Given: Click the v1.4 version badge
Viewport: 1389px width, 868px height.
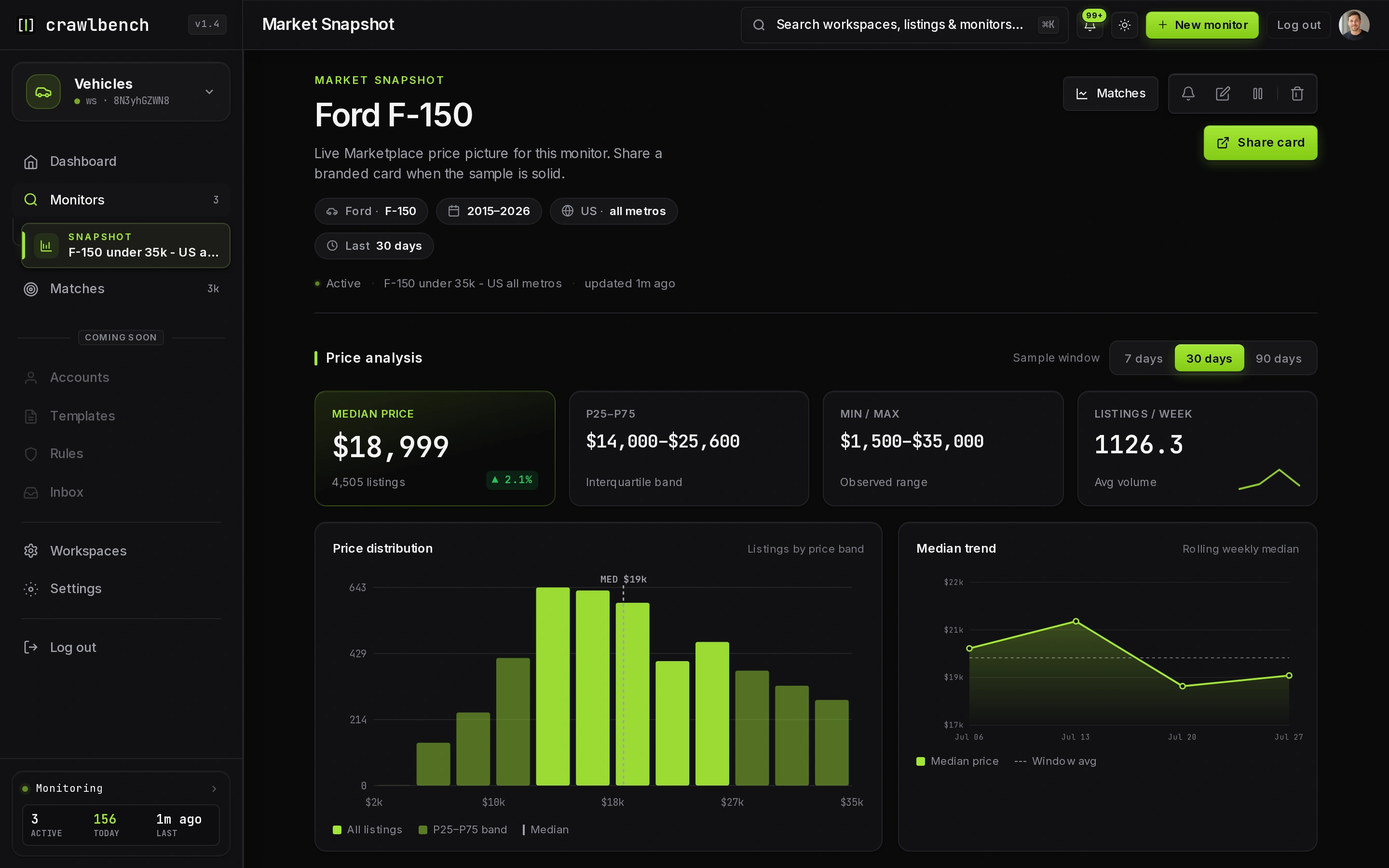Looking at the screenshot, I should coord(207,24).
